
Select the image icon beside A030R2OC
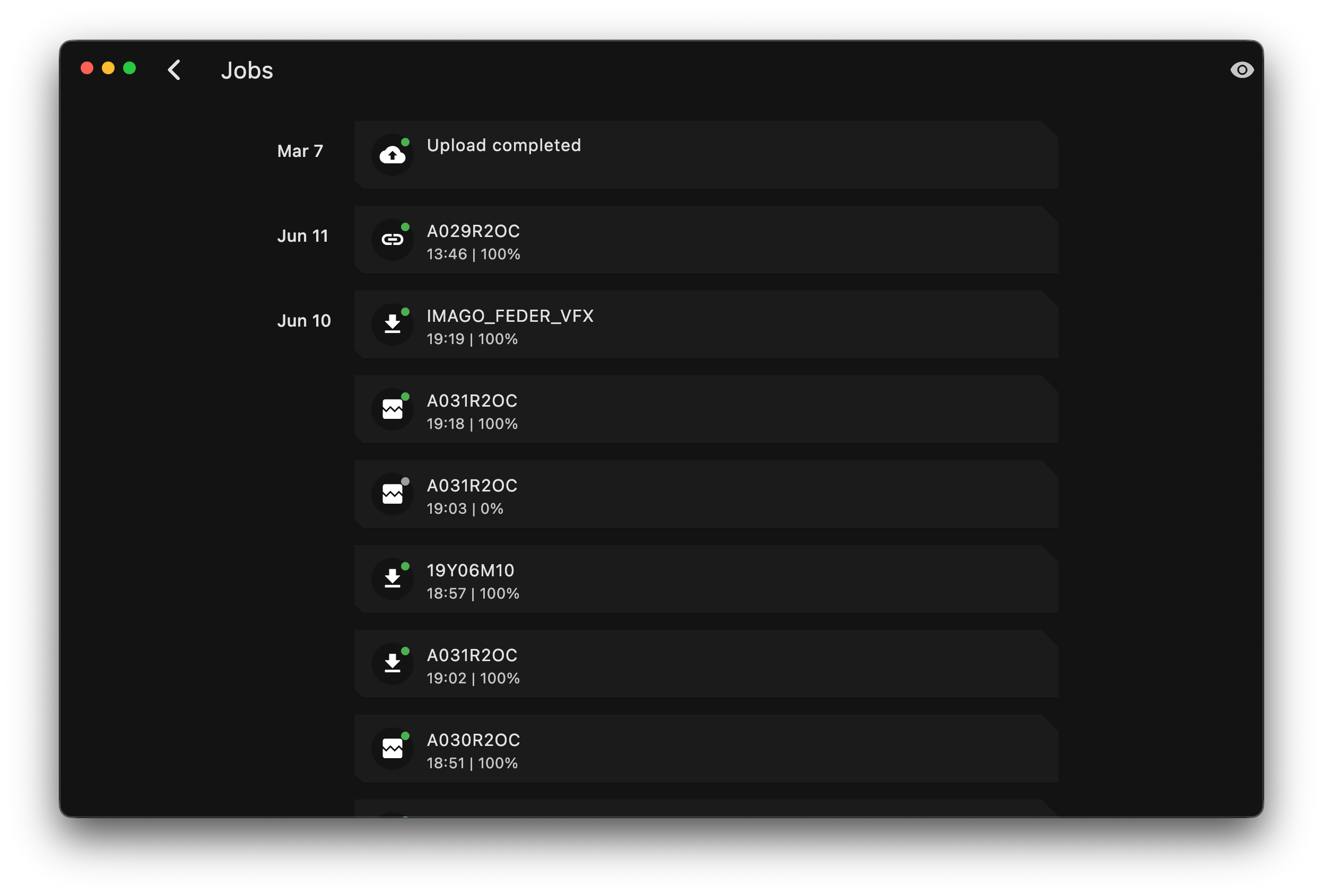tap(392, 748)
